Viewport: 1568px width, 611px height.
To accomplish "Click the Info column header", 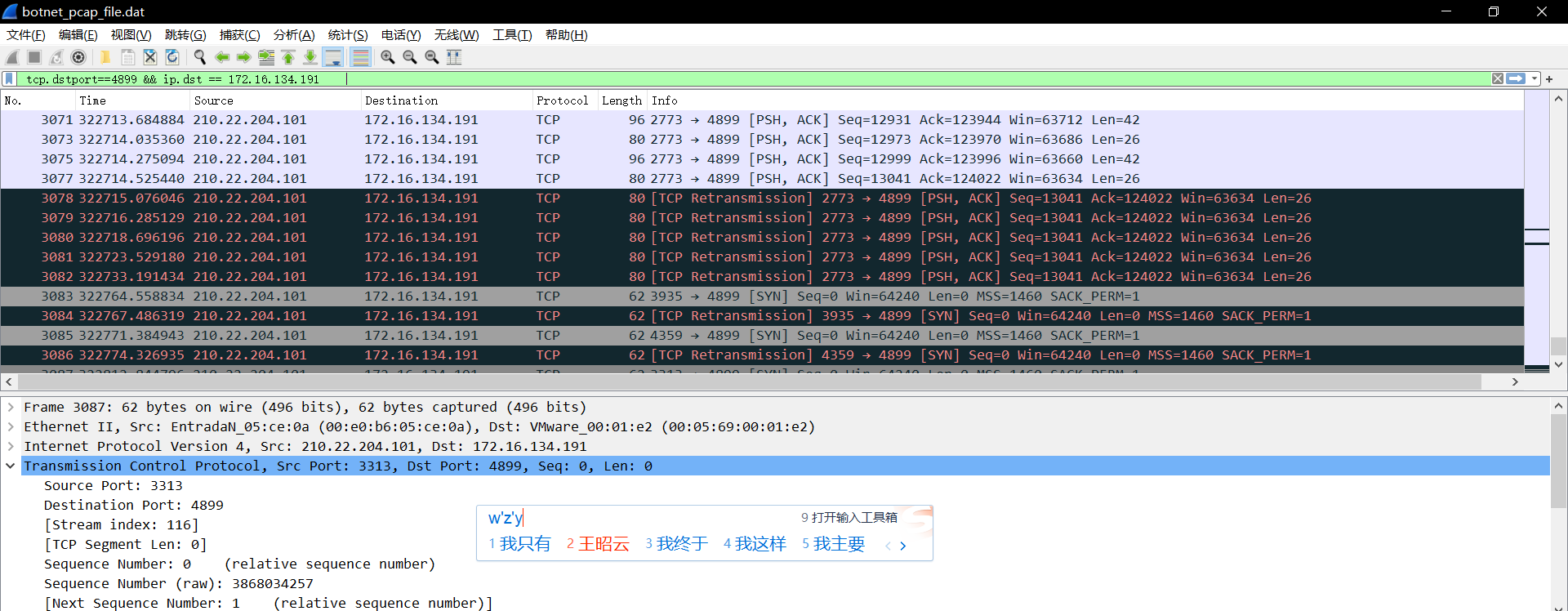I will click(1085, 100).
